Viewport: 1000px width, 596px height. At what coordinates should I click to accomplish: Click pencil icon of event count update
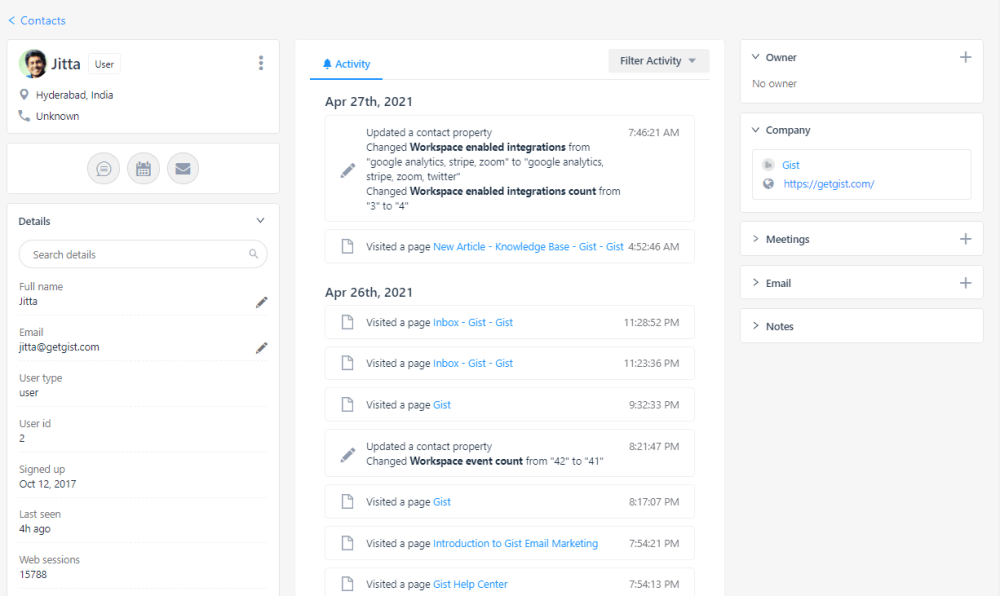pos(348,454)
